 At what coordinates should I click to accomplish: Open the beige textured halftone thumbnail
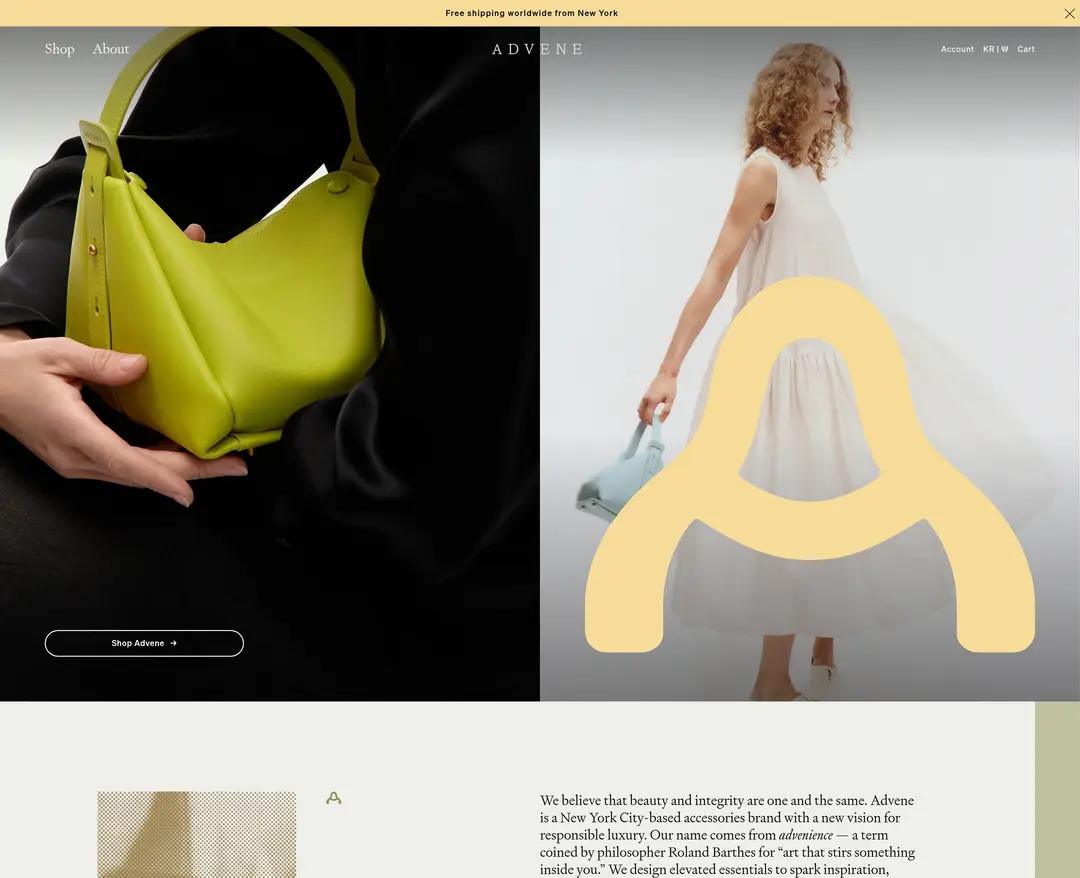point(196,835)
